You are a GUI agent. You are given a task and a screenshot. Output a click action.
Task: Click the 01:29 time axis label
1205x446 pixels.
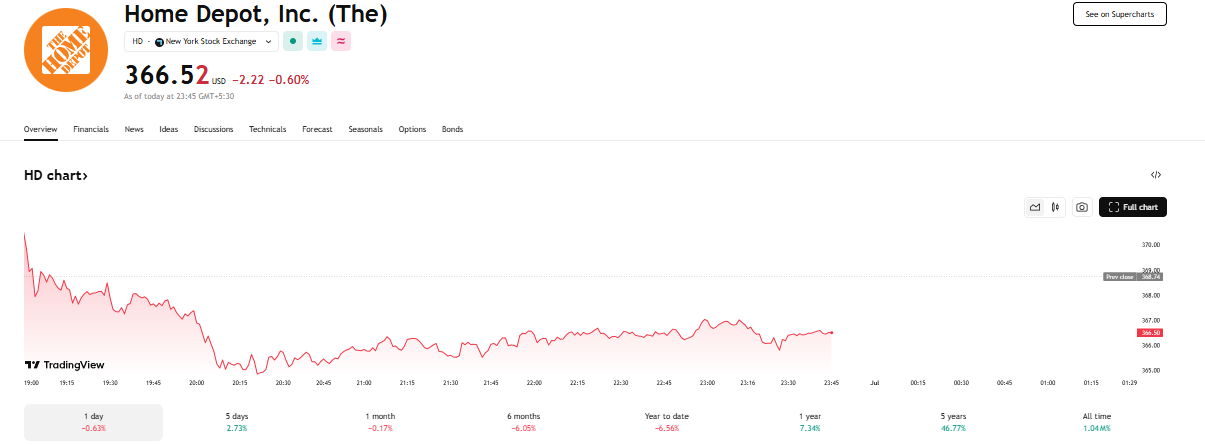(1129, 383)
